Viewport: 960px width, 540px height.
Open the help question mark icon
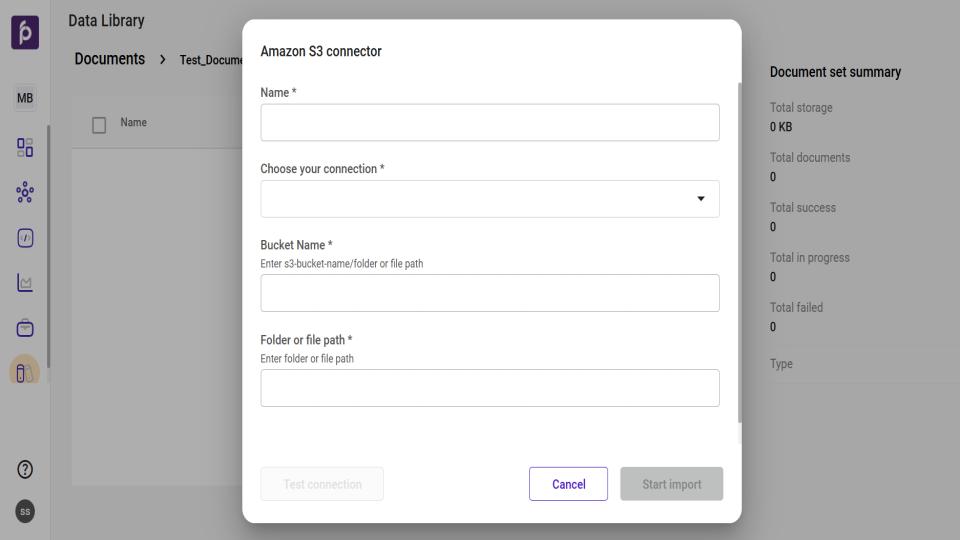click(x=25, y=469)
